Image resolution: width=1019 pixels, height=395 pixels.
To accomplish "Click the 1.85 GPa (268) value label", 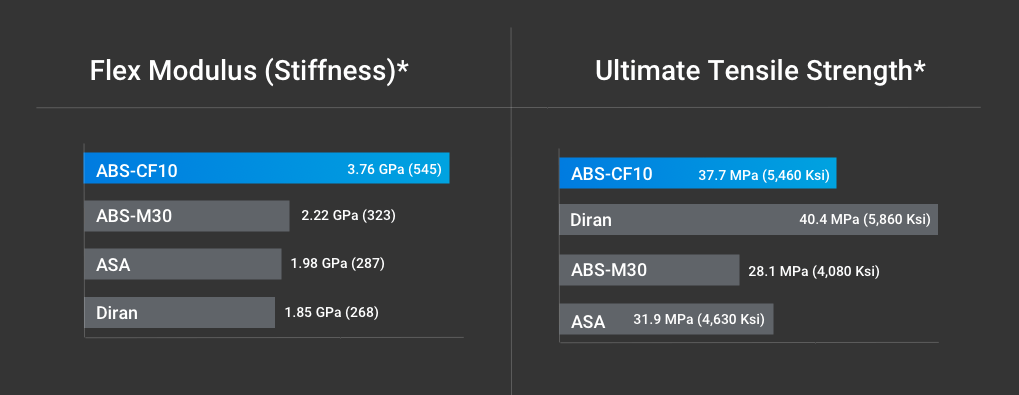I will coord(331,312).
